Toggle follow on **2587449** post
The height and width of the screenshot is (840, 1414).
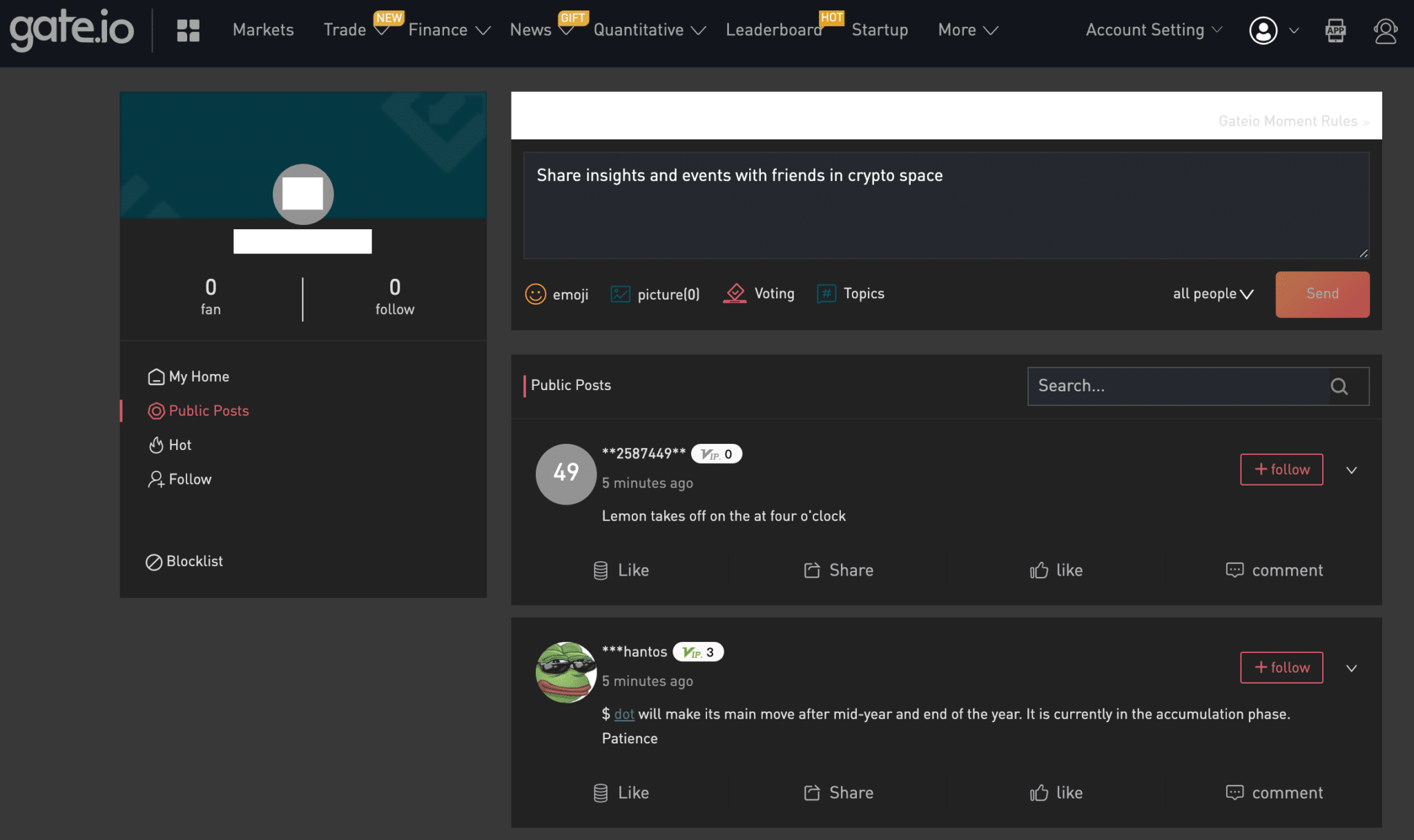point(1282,469)
